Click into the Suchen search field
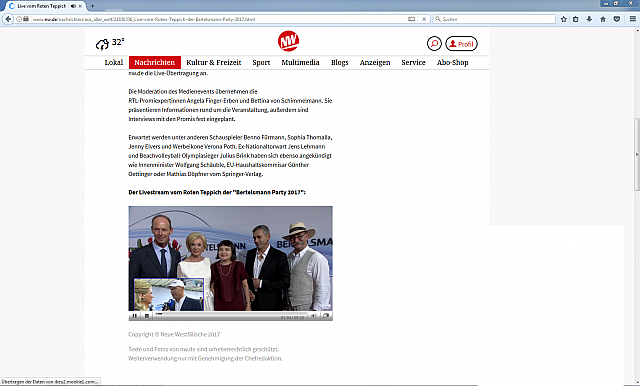The height and width of the screenshot is (386, 640). [494, 19]
